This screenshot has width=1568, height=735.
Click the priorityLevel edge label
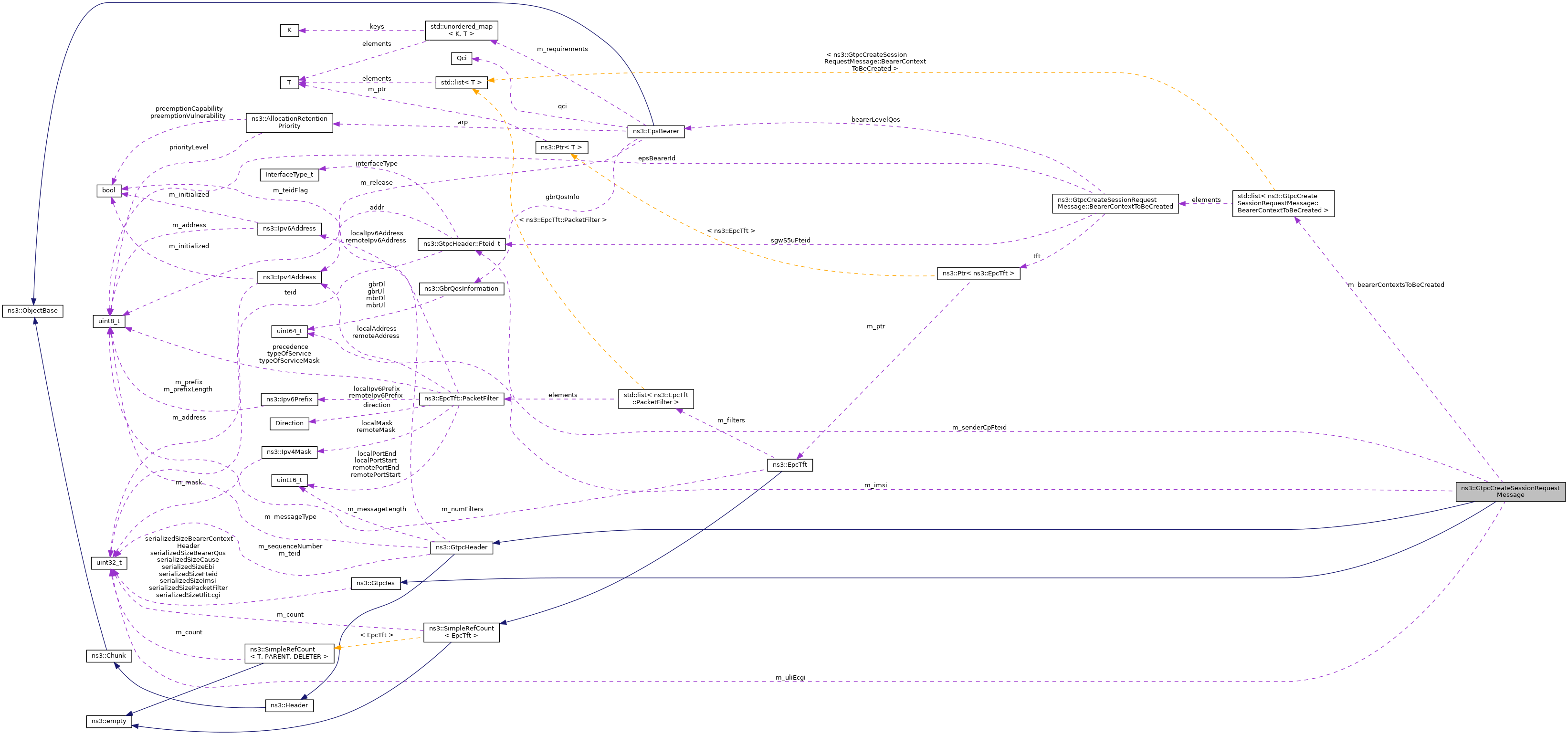[189, 147]
